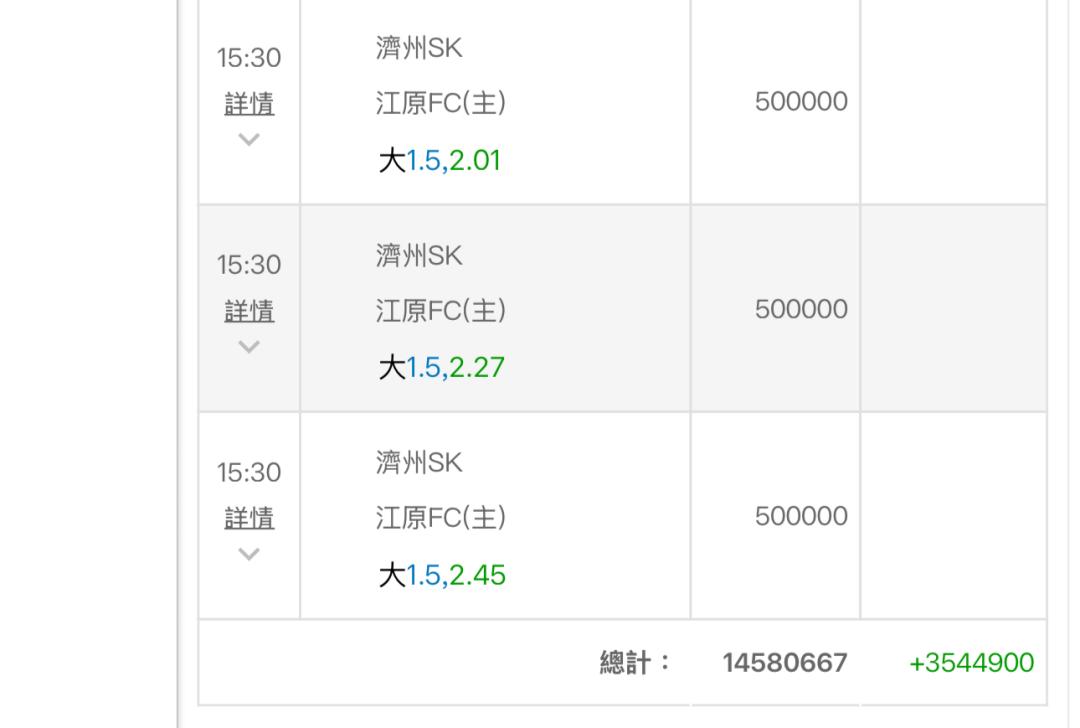Expand chevron in the 2.01 odds row
Viewport: 1080px width, 728px height.
249,140
